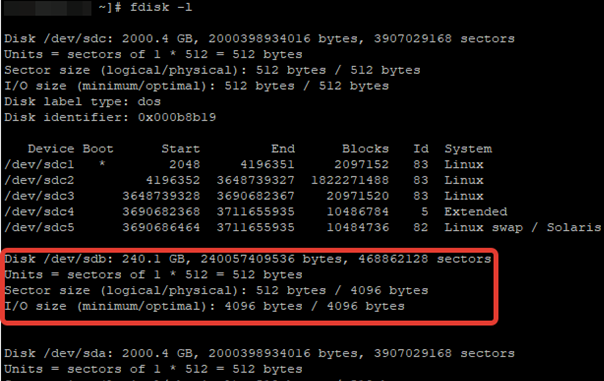Click start sector value 3648739328
This screenshot has height=381, width=604.
coord(161,196)
